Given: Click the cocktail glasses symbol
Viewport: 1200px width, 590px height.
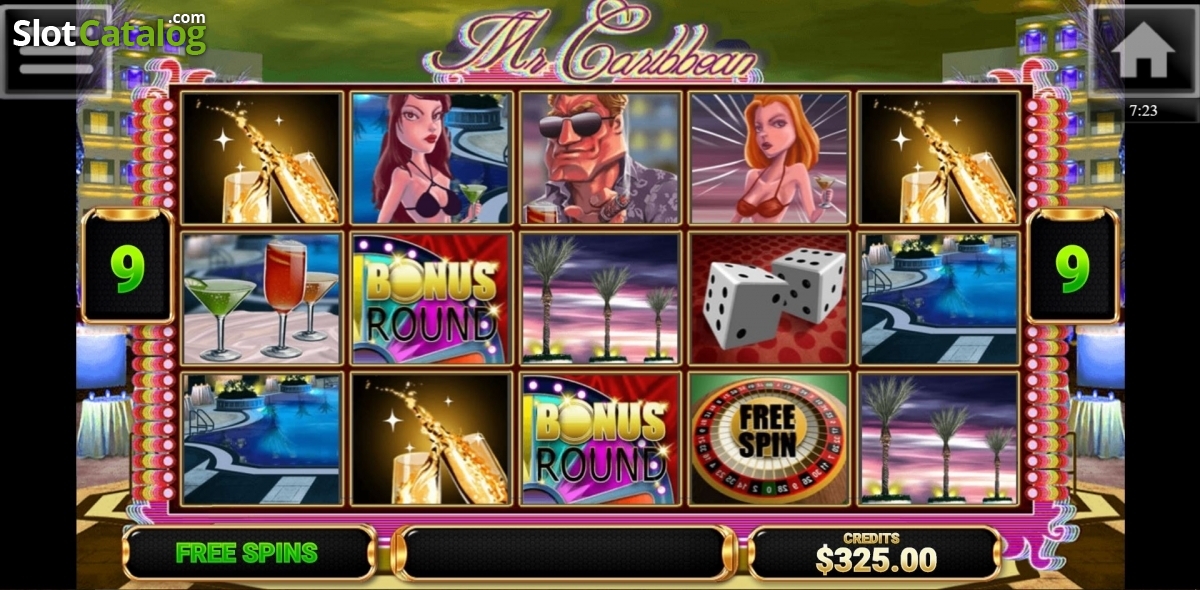Looking at the screenshot, I should [x=262, y=298].
